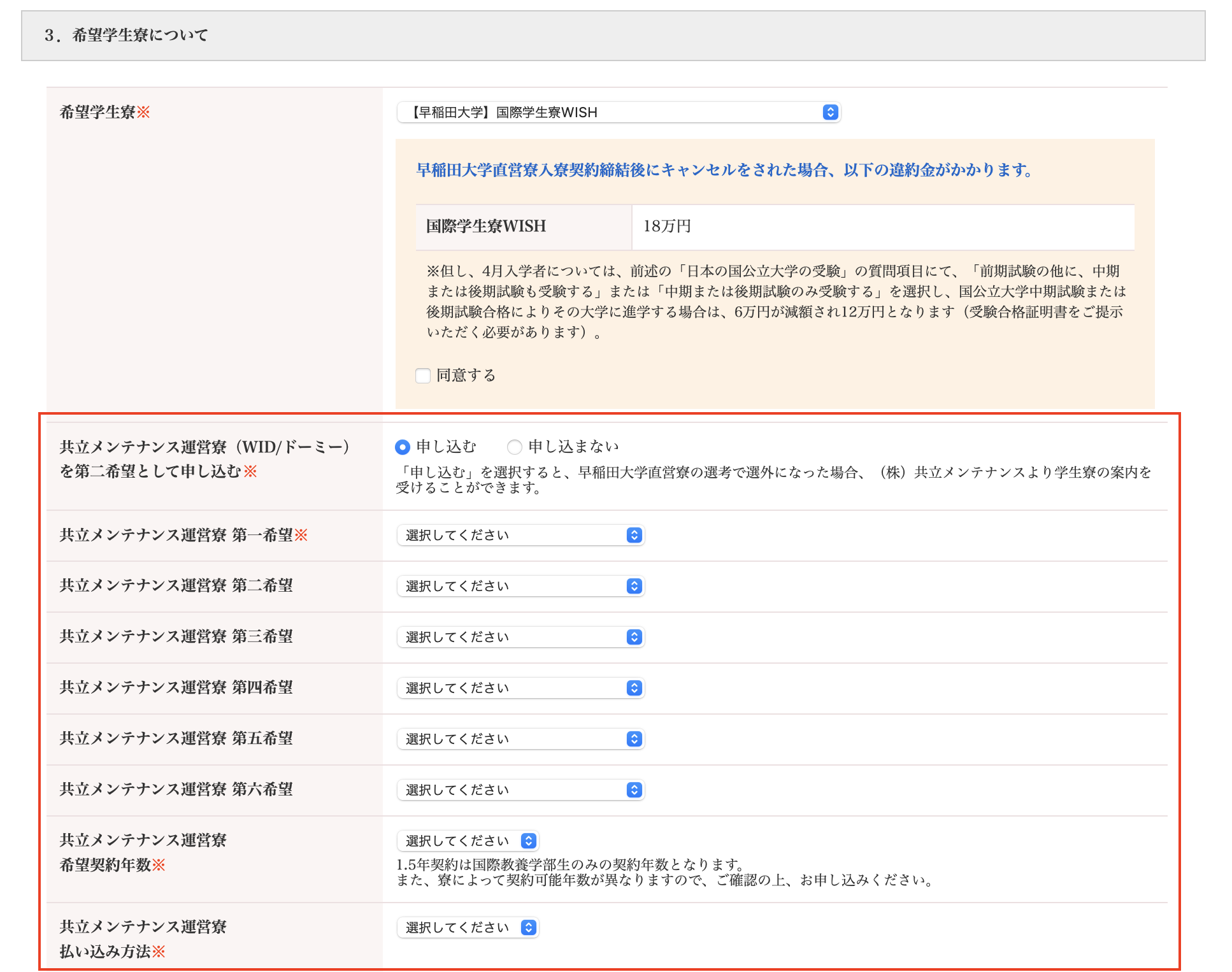The width and height of the screenshot is (1232, 972).
Task: Click the blue cancellation penalty notice heading
Action: 724,170
